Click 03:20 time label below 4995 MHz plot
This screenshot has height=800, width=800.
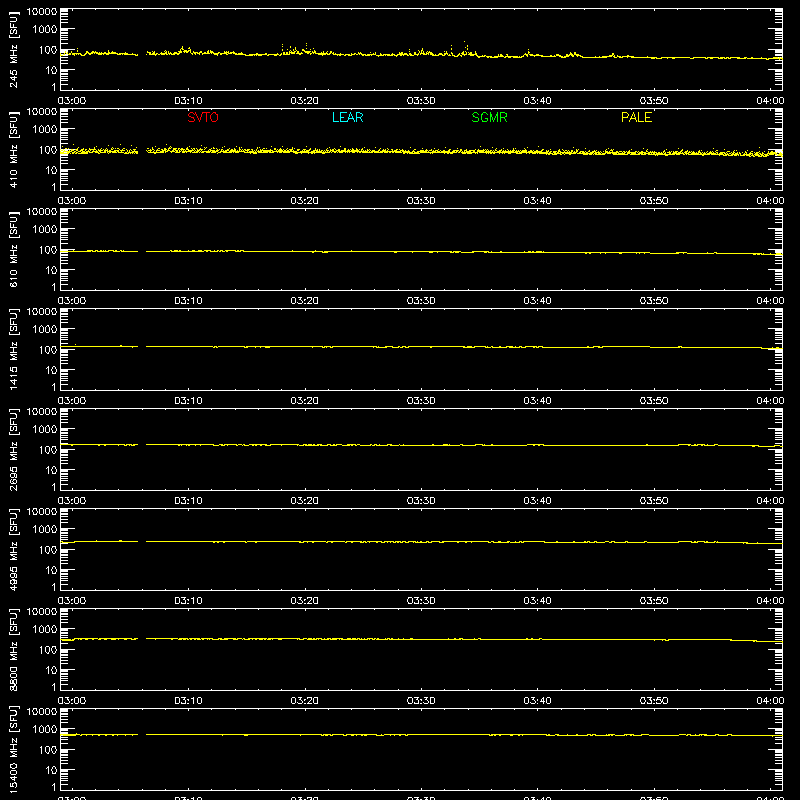(305, 601)
